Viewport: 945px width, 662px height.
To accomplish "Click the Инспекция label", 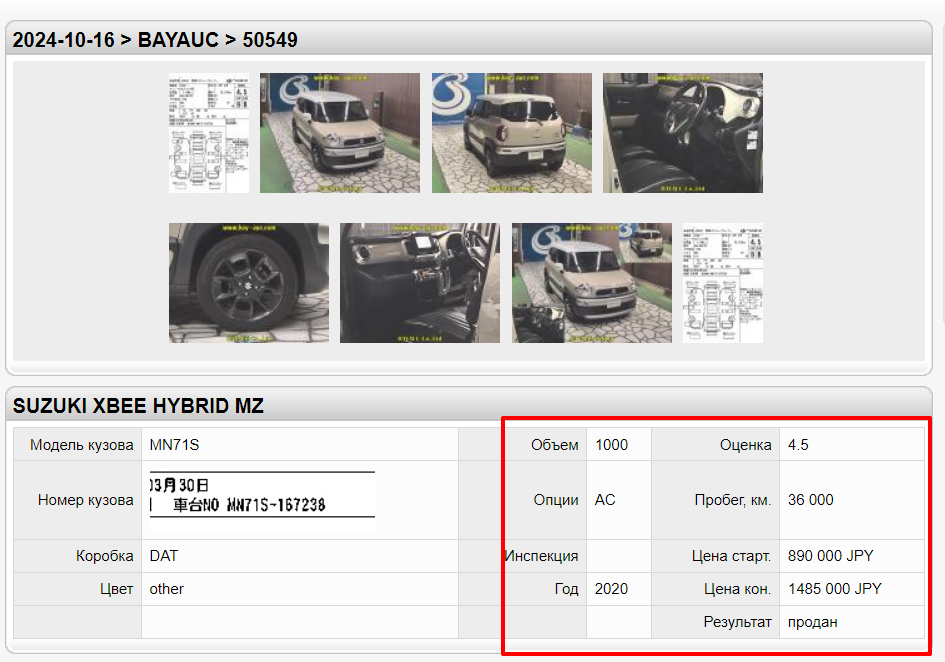I will (541, 556).
